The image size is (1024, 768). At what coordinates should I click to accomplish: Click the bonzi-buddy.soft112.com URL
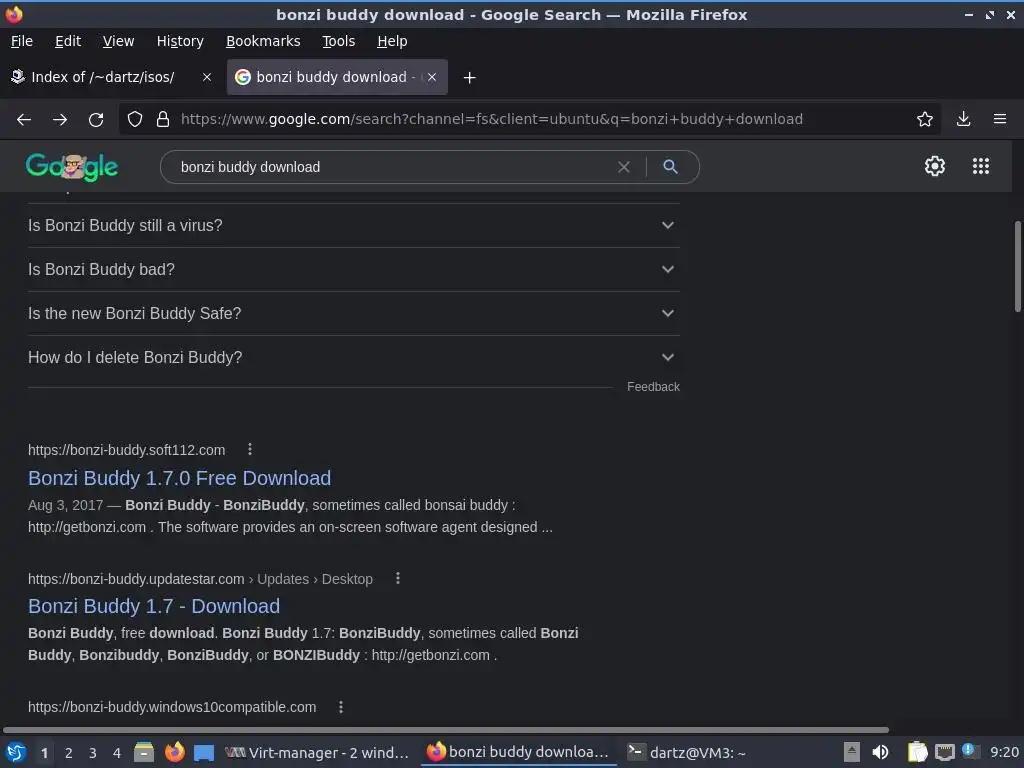click(127, 450)
